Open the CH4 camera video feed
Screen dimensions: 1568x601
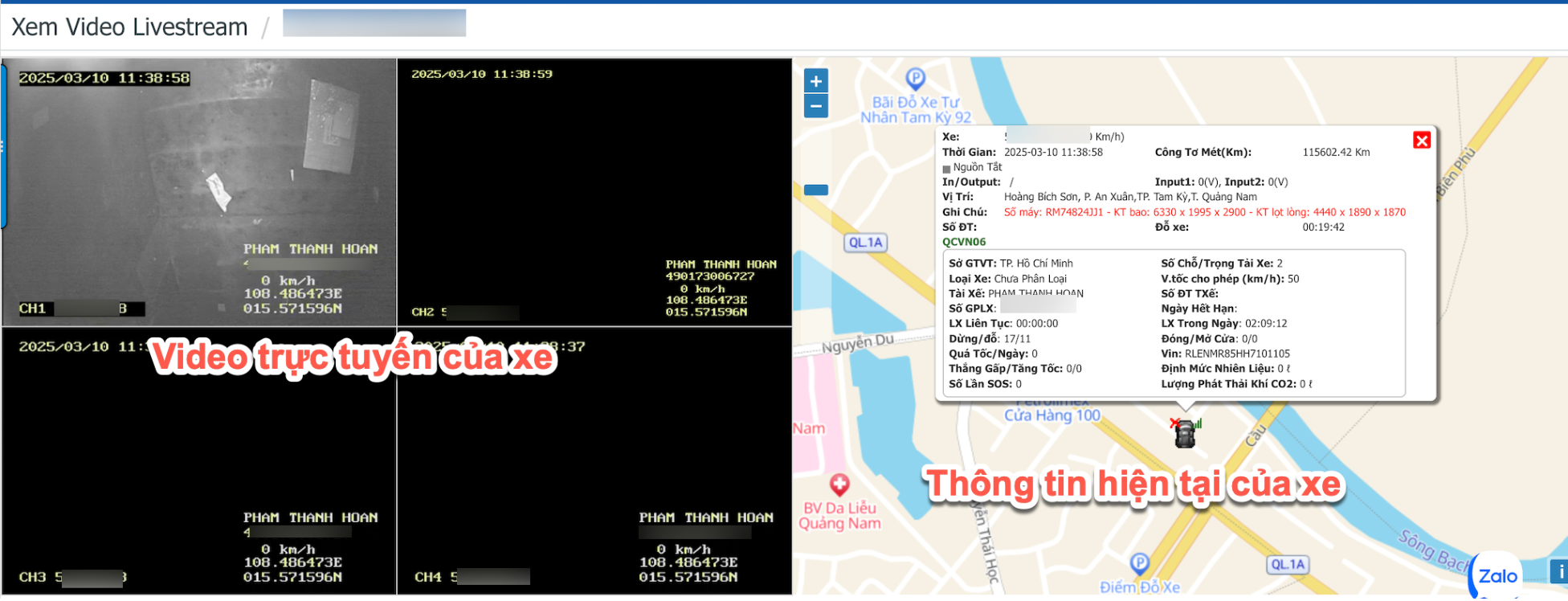coord(594,461)
